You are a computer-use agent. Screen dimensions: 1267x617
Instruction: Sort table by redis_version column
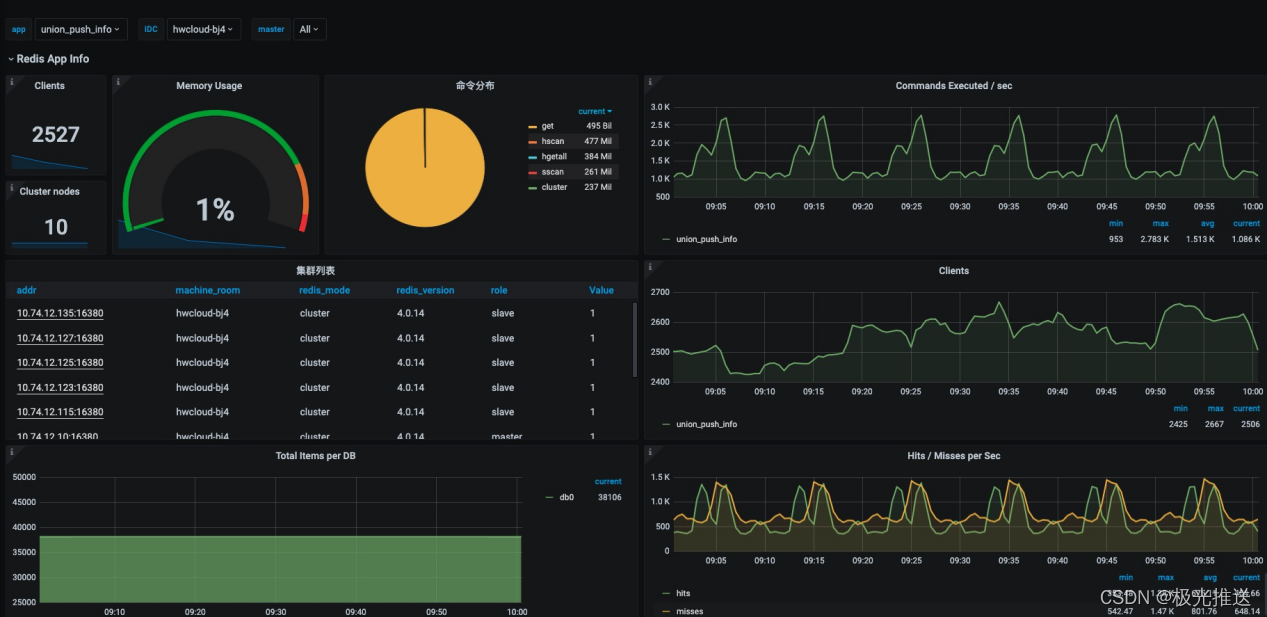point(425,290)
